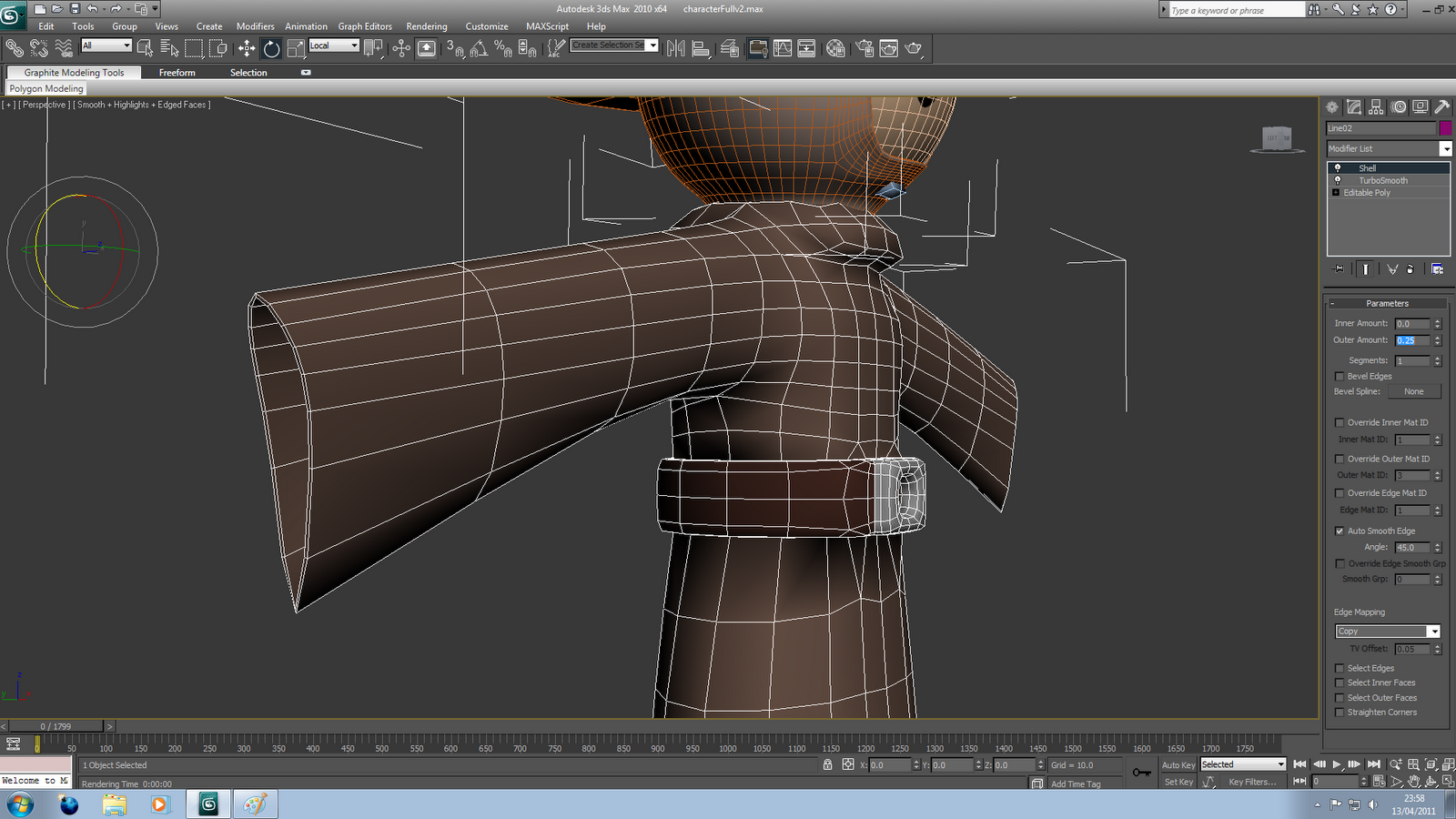Open the Material Editor
Image resolution: width=1456 pixels, height=819 pixels.
[x=835, y=48]
